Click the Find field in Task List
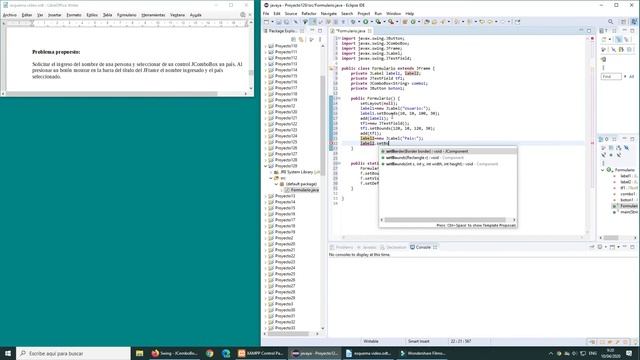Screen dimensions: 640x360 [x=611, y=76]
